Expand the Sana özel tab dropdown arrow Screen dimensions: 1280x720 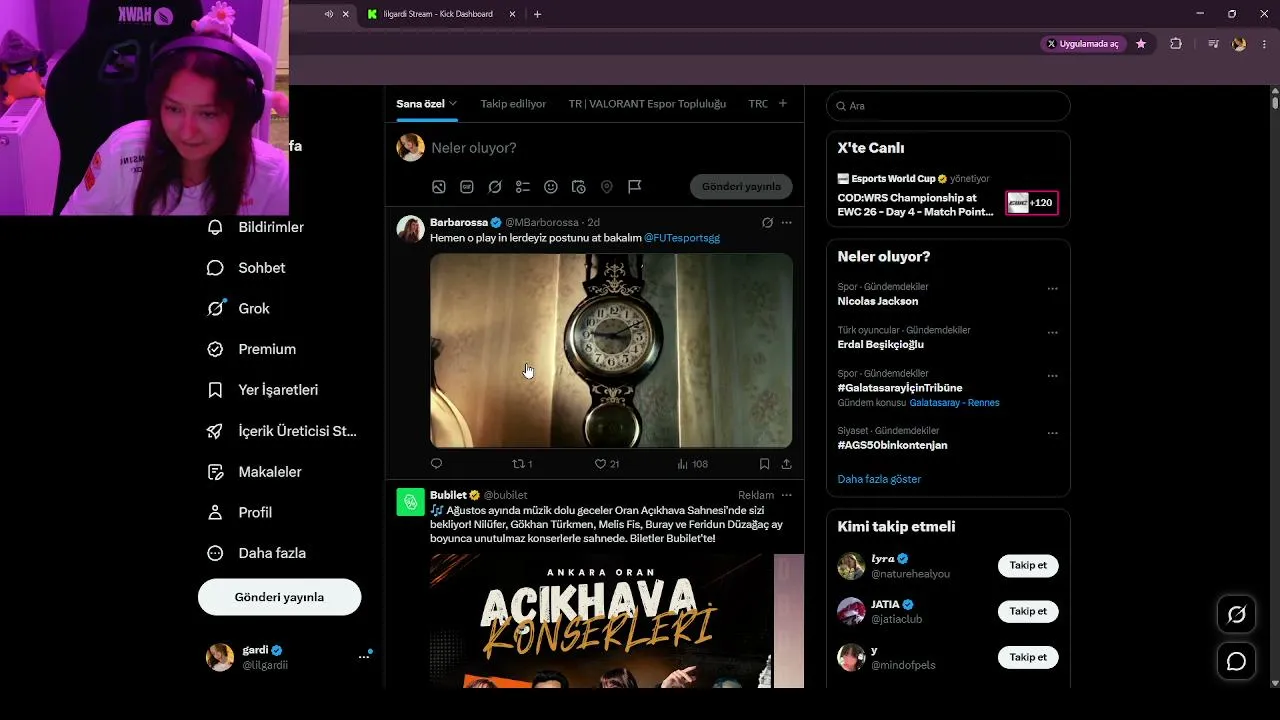click(x=453, y=103)
